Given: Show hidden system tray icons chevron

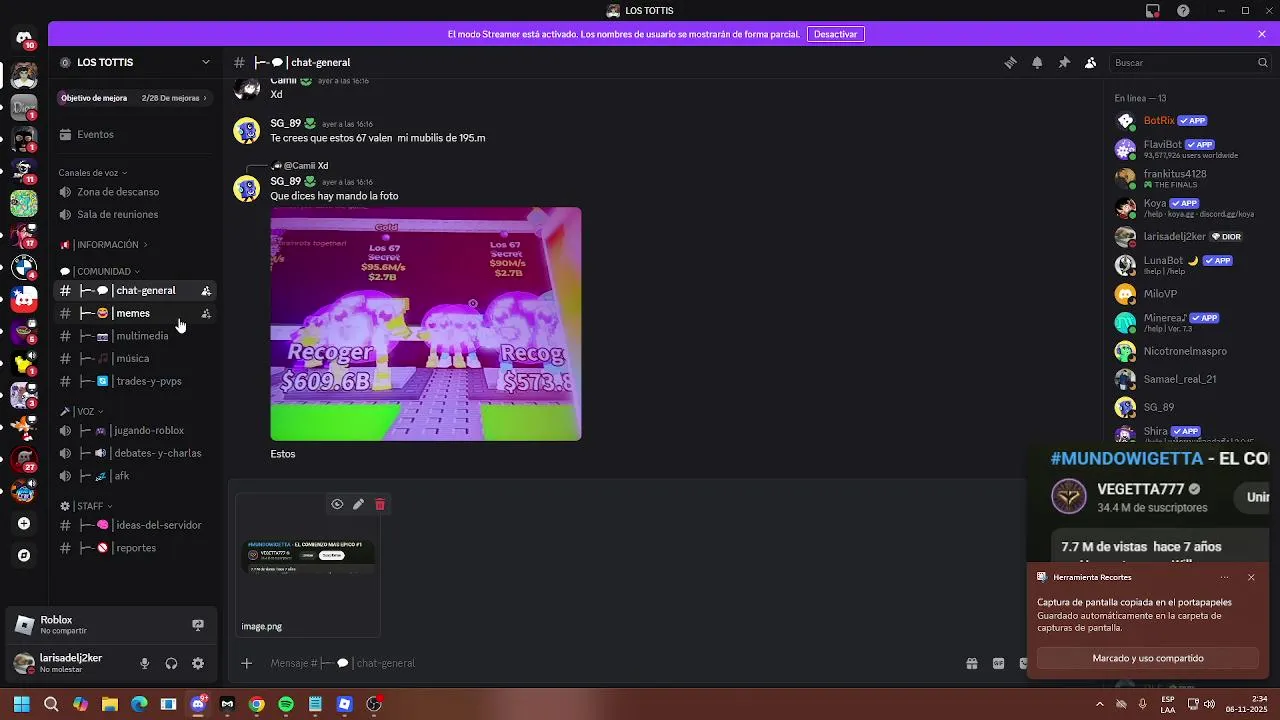Looking at the screenshot, I should pyautogui.click(x=1100, y=704).
